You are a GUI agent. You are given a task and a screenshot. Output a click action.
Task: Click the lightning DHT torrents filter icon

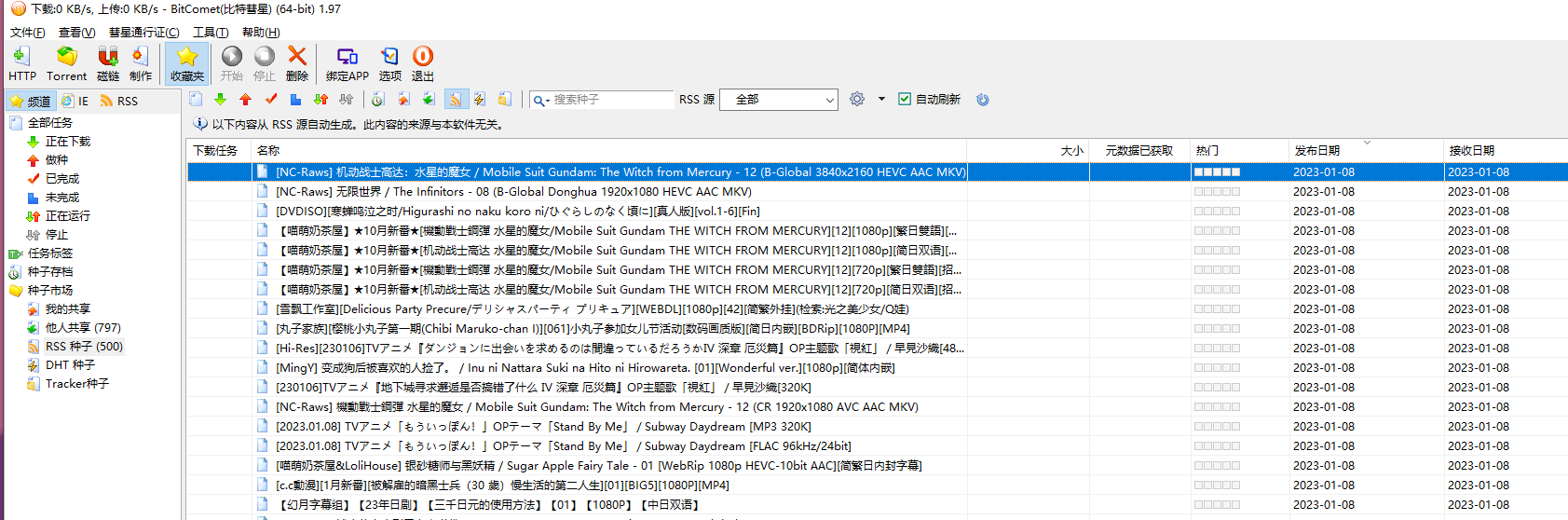[x=479, y=99]
